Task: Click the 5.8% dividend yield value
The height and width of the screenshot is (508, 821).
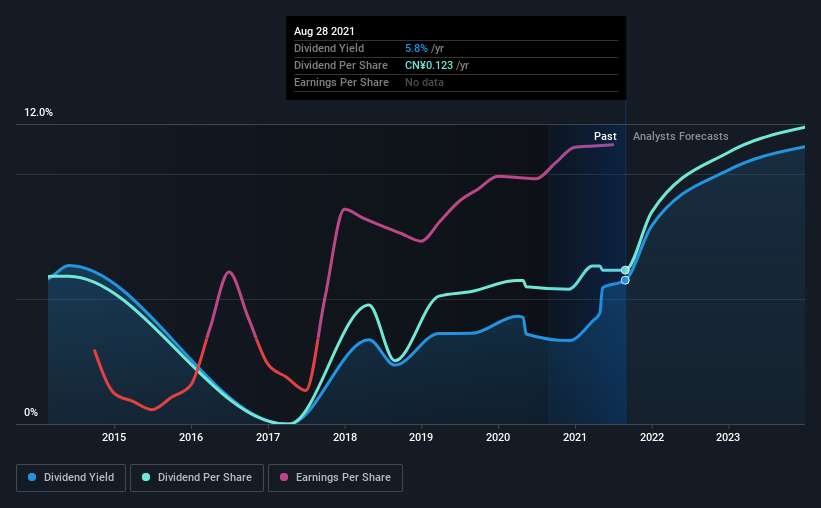Action: [x=416, y=48]
